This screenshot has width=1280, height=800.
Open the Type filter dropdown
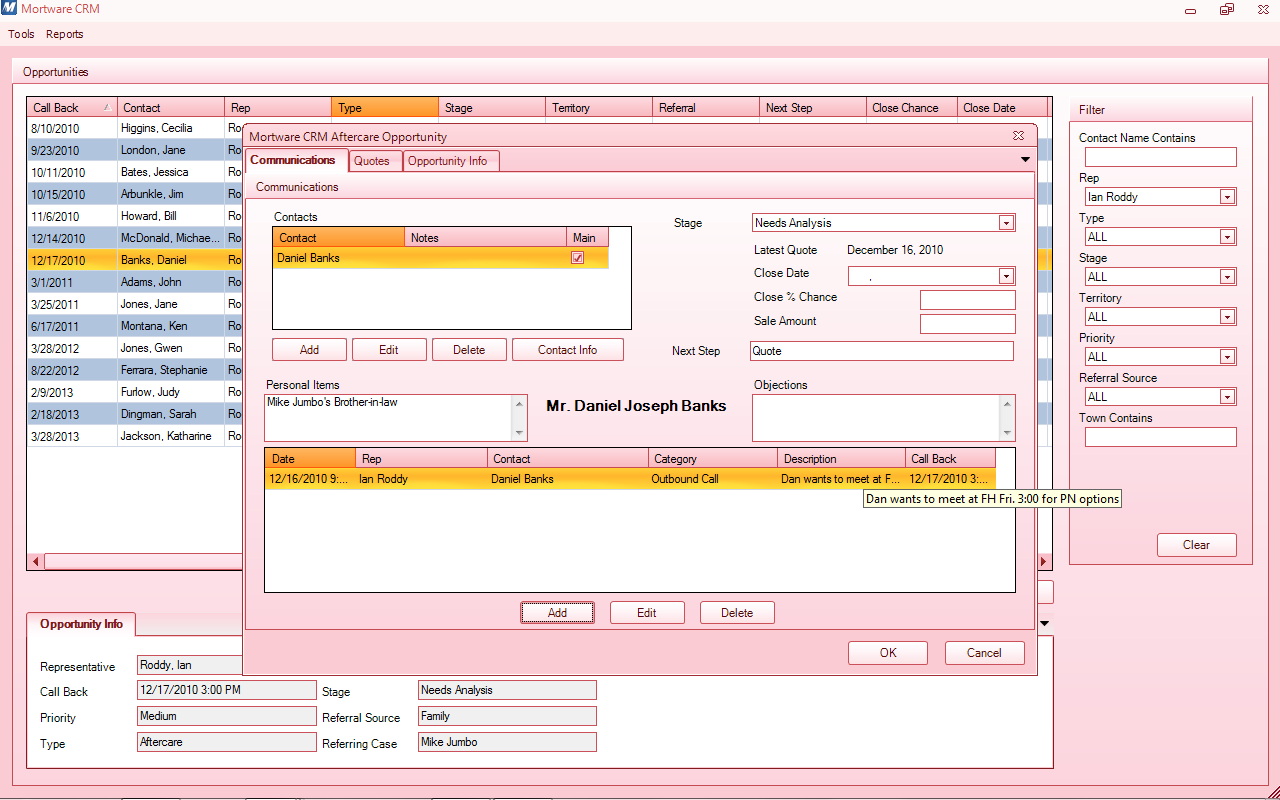click(1227, 237)
